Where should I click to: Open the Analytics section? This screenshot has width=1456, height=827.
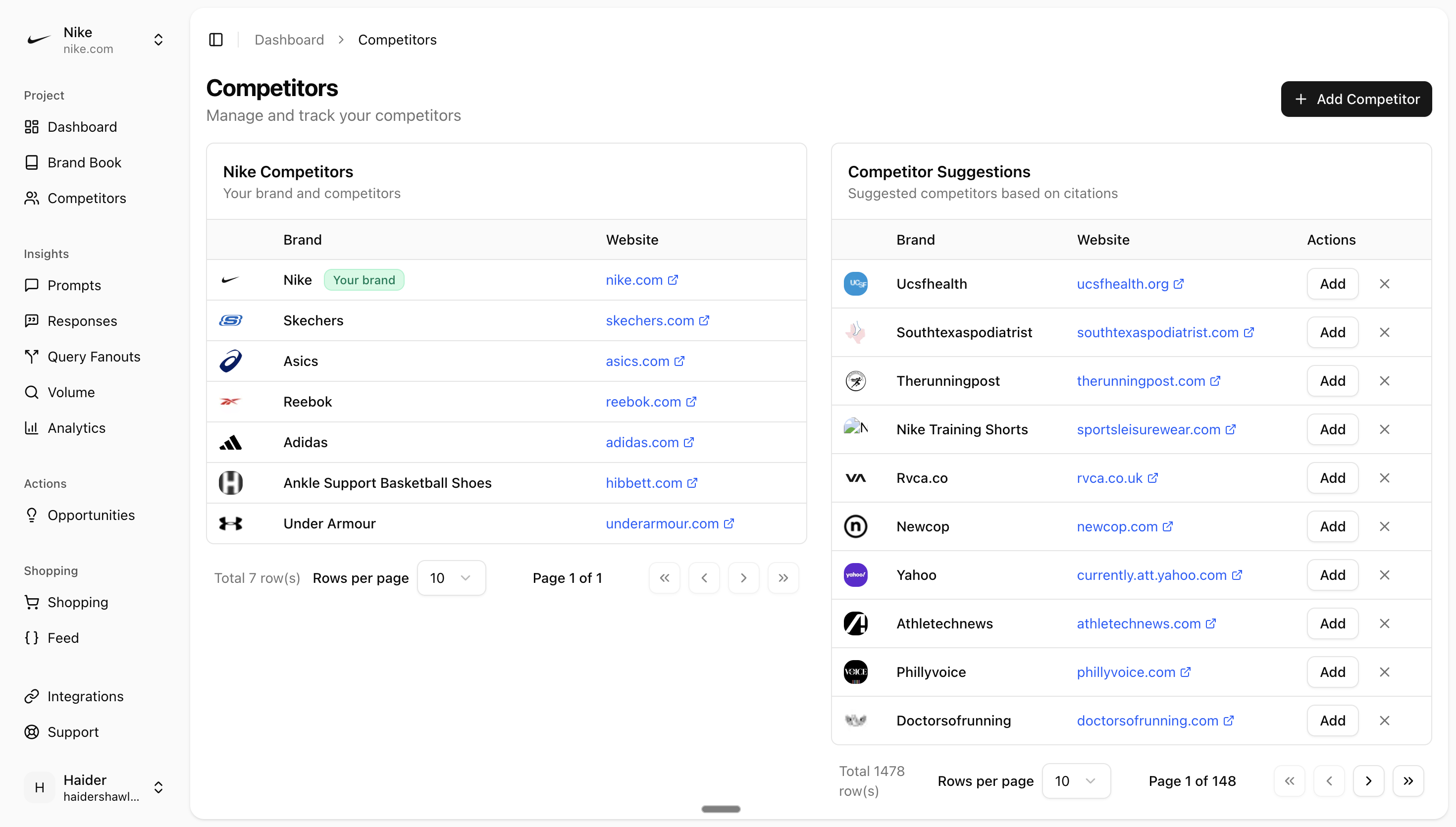point(77,428)
